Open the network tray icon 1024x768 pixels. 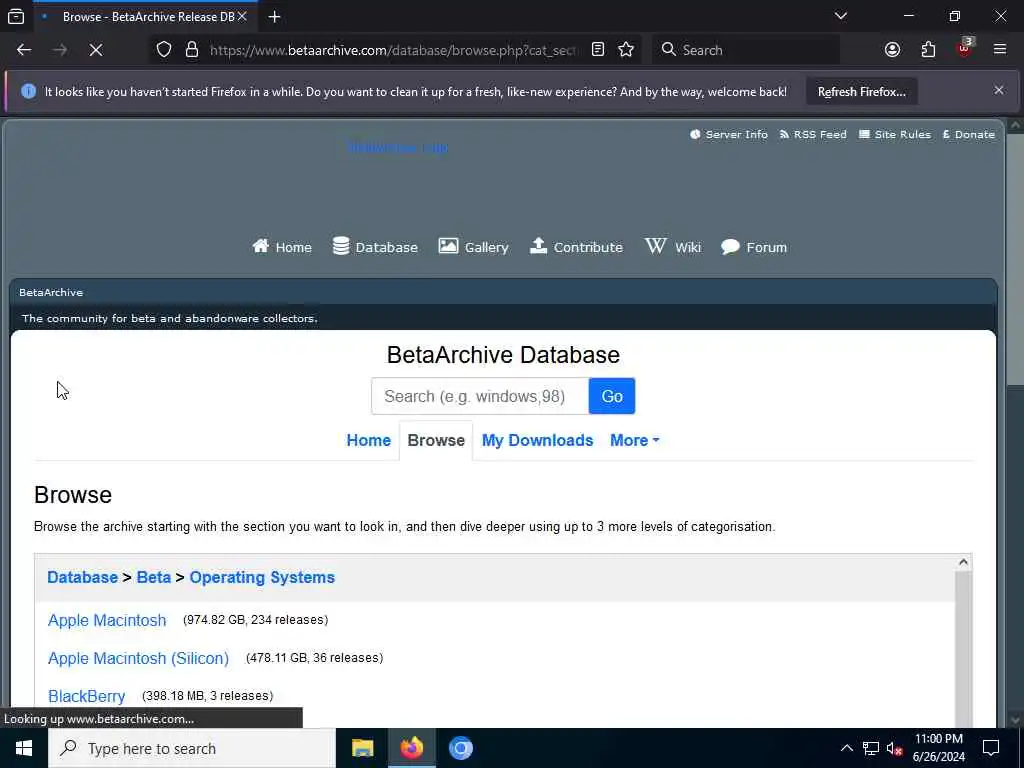tap(871, 748)
